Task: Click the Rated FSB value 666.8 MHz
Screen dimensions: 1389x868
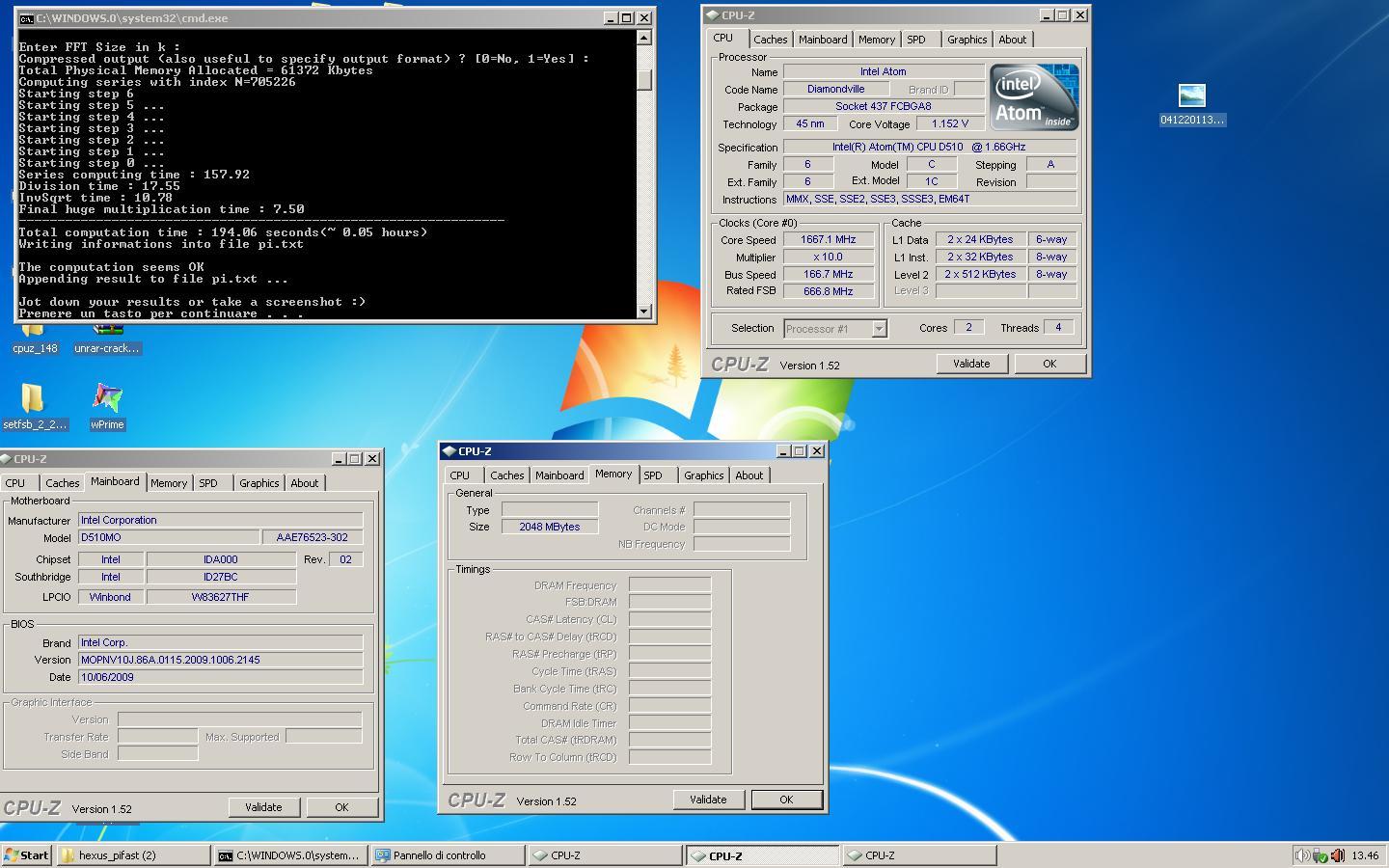Action: click(x=829, y=291)
